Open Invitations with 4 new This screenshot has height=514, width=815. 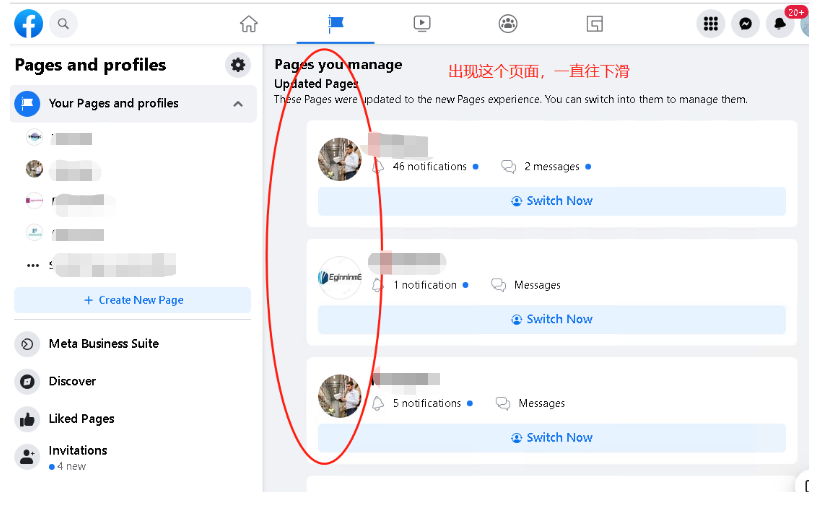click(x=77, y=457)
